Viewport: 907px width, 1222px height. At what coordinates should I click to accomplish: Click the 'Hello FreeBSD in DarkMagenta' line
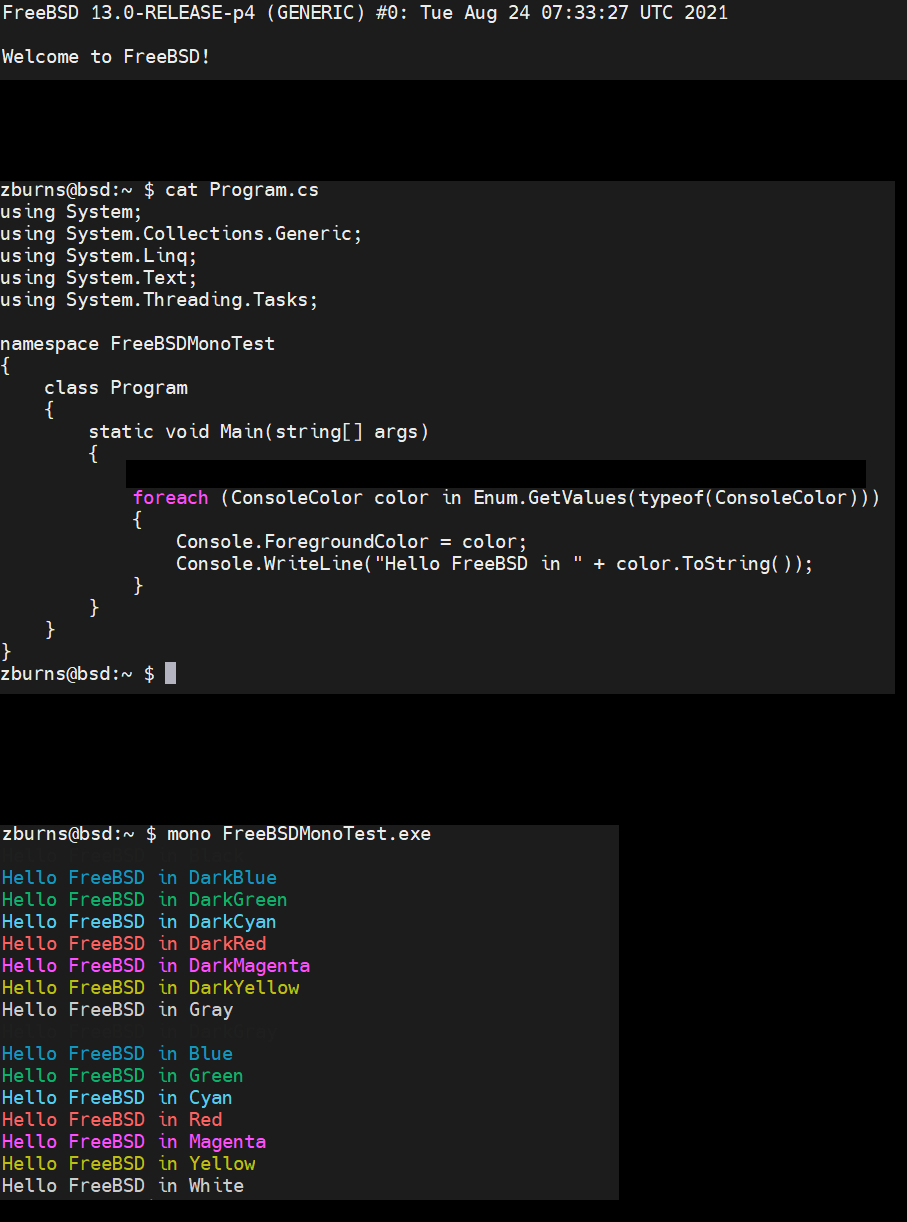tap(156, 966)
